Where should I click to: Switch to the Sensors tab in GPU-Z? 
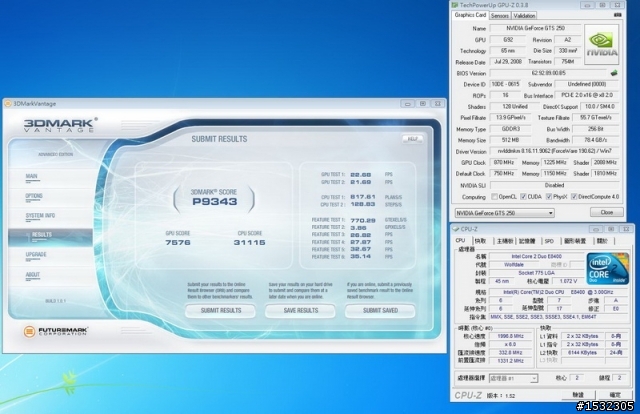500,16
